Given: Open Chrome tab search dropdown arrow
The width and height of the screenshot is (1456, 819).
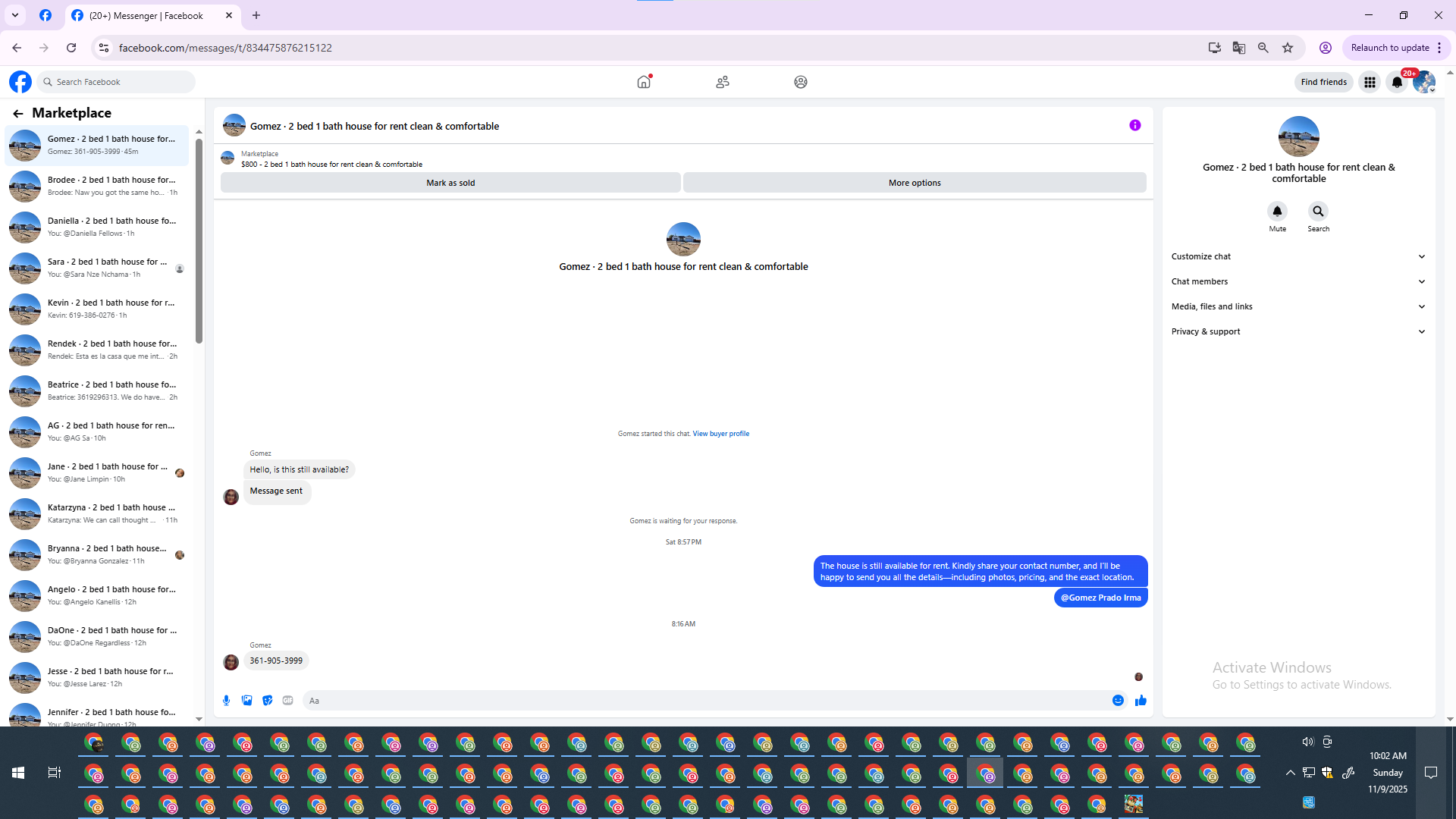Looking at the screenshot, I should click(15, 15).
